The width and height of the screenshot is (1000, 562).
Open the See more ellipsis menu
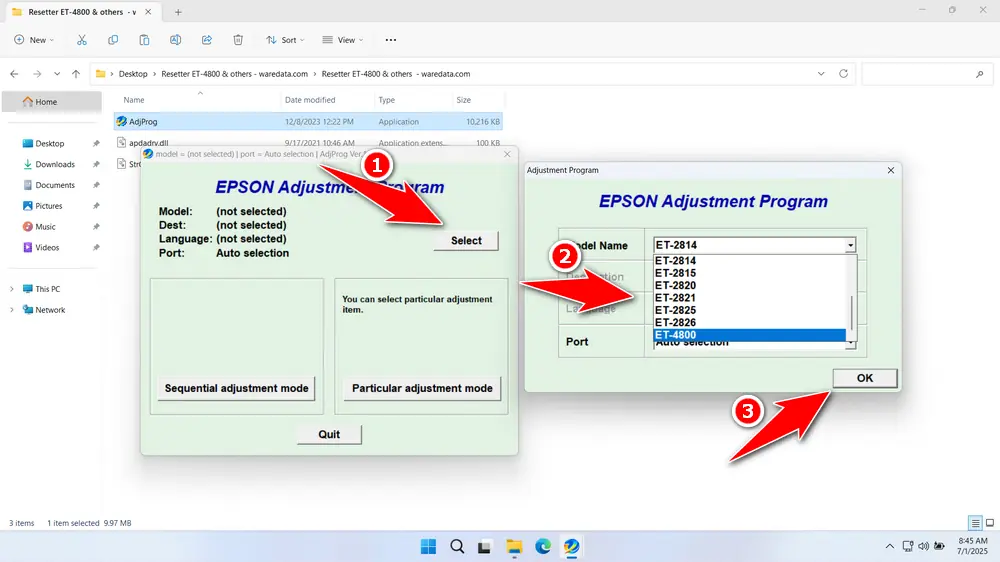click(391, 40)
